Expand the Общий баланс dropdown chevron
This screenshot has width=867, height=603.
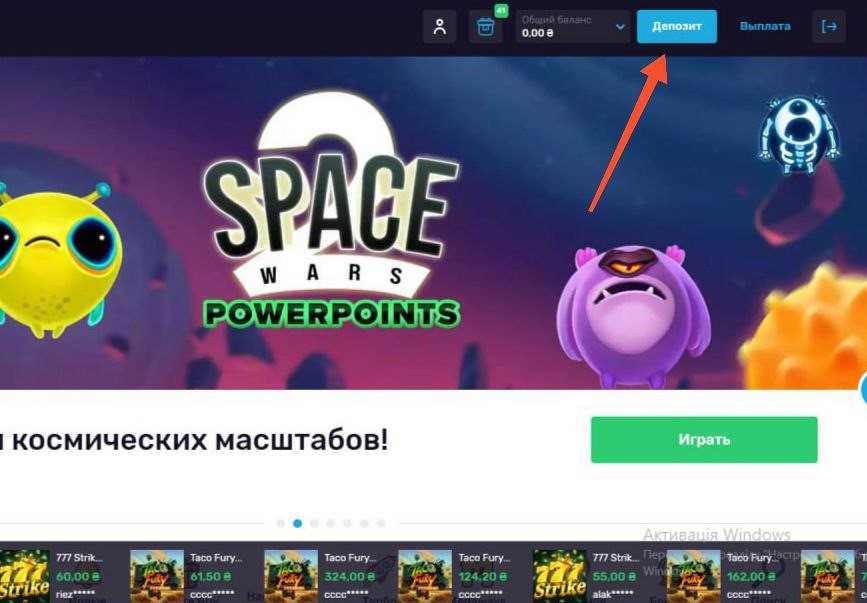(x=620, y=27)
